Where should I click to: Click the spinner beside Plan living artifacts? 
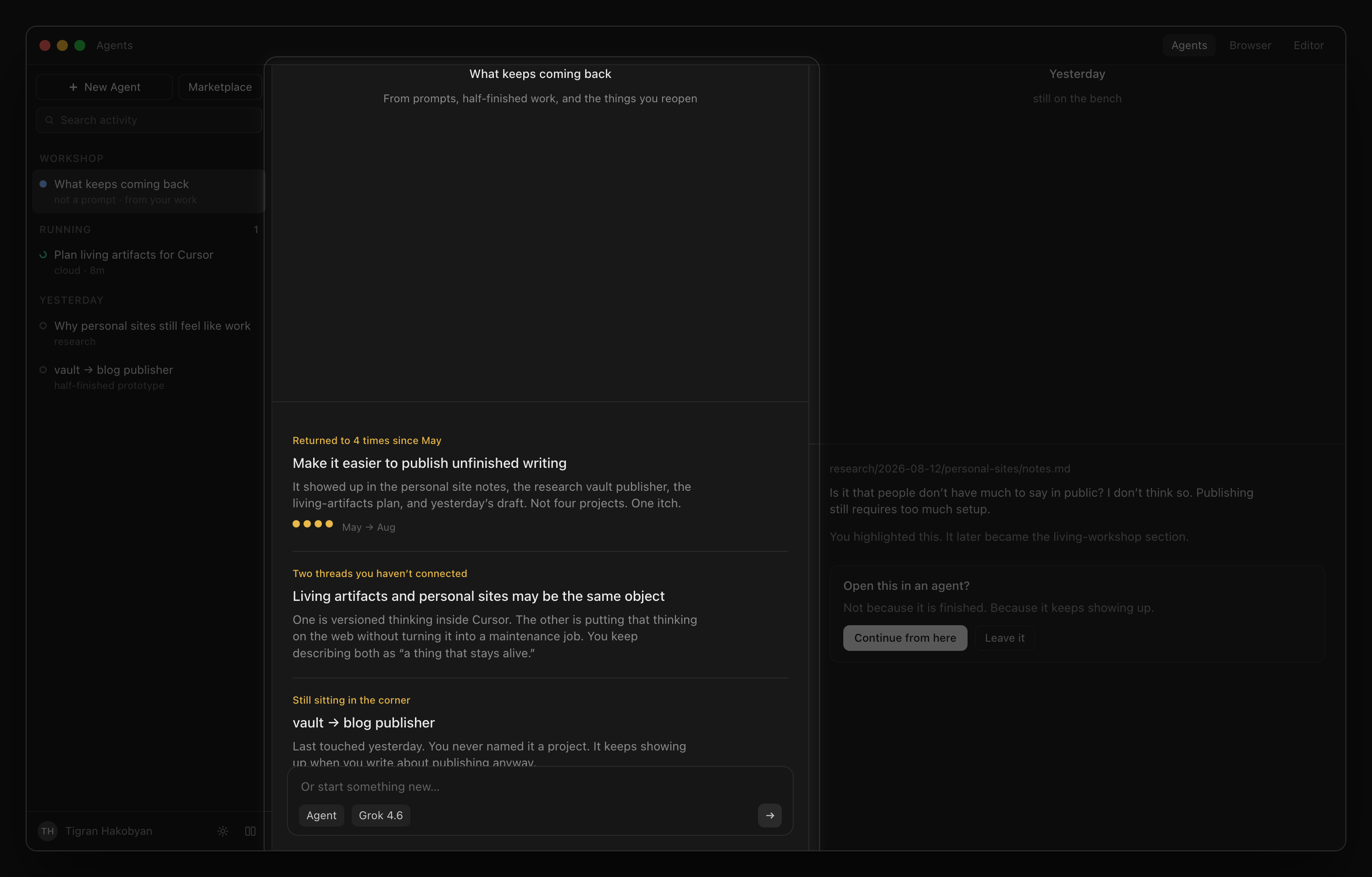pos(43,255)
